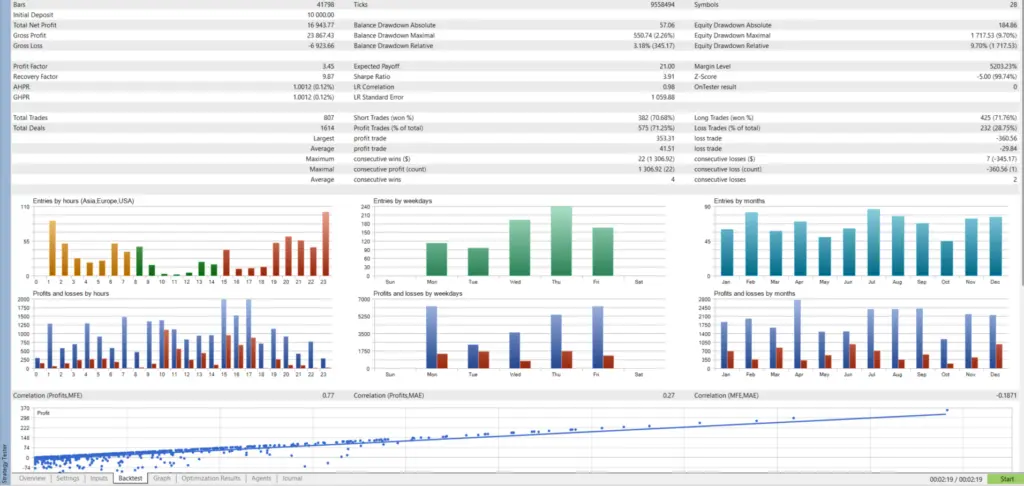Screen dimensions: 1024x486
Task: Click the 232 (28.75%) loss trades value
Action: [x=997, y=128]
